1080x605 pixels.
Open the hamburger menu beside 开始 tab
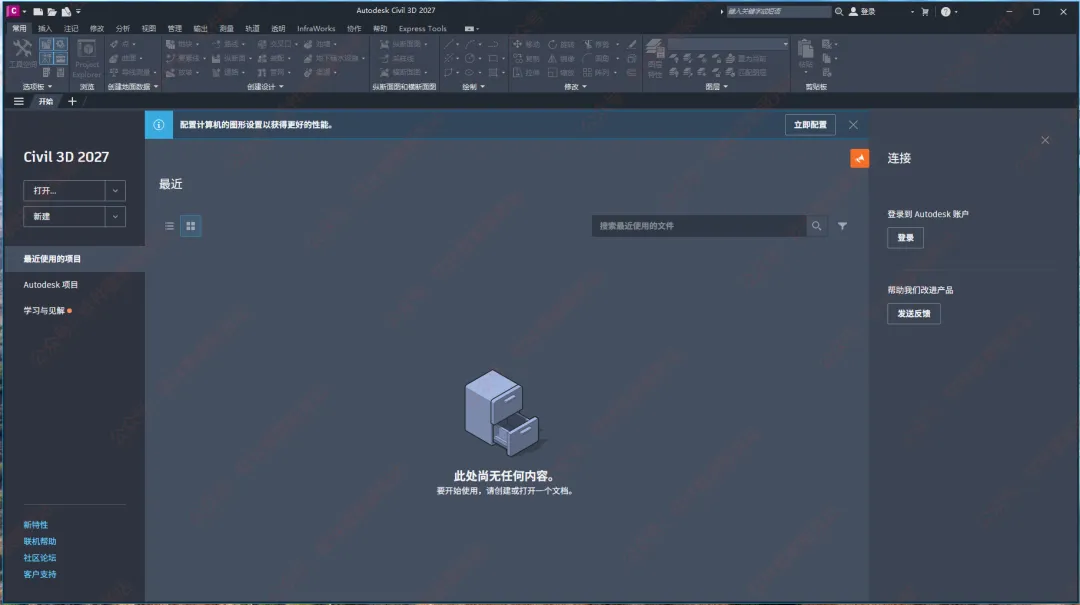(x=19, y=101)
